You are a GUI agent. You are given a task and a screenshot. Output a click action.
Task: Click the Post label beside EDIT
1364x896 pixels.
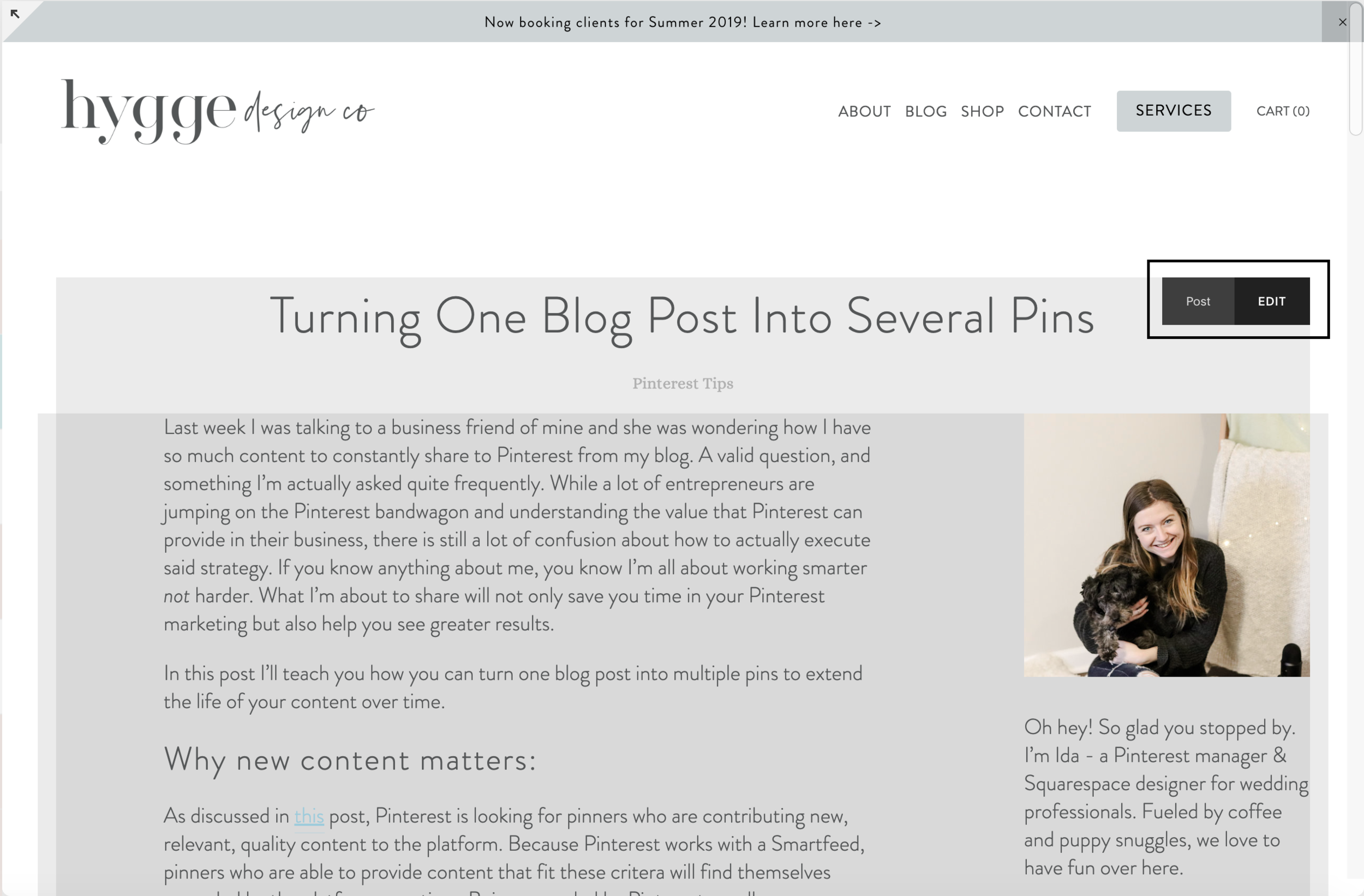coord(1198,301)
